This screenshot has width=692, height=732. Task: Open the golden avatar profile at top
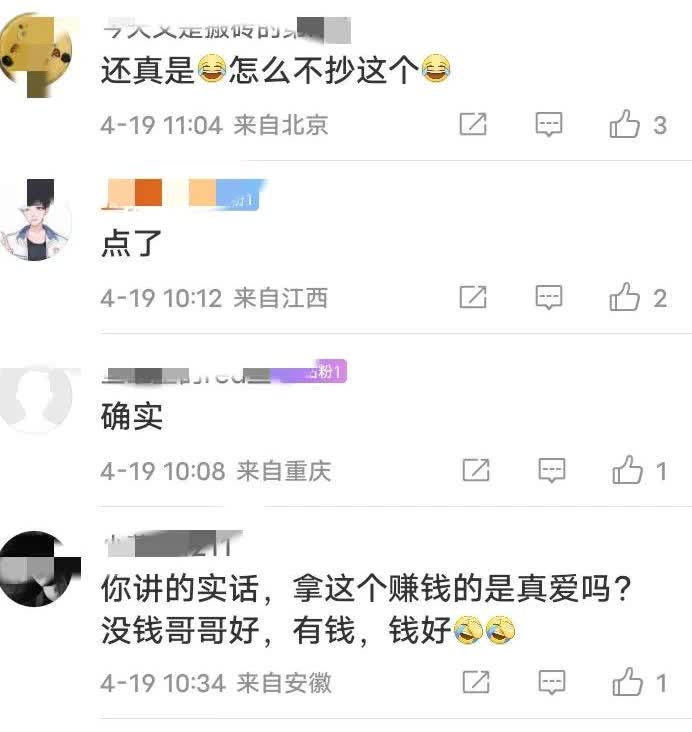(36, 54)
